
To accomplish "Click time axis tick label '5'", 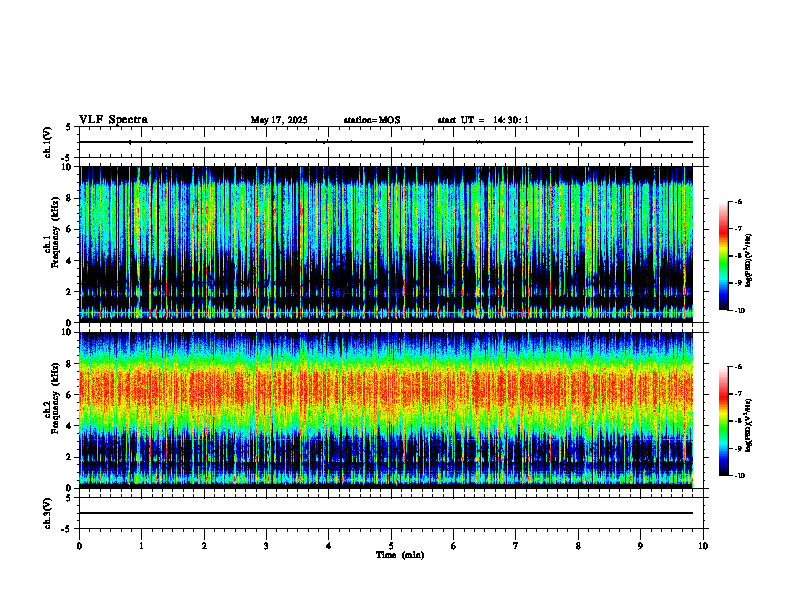I will pos(391,546).
